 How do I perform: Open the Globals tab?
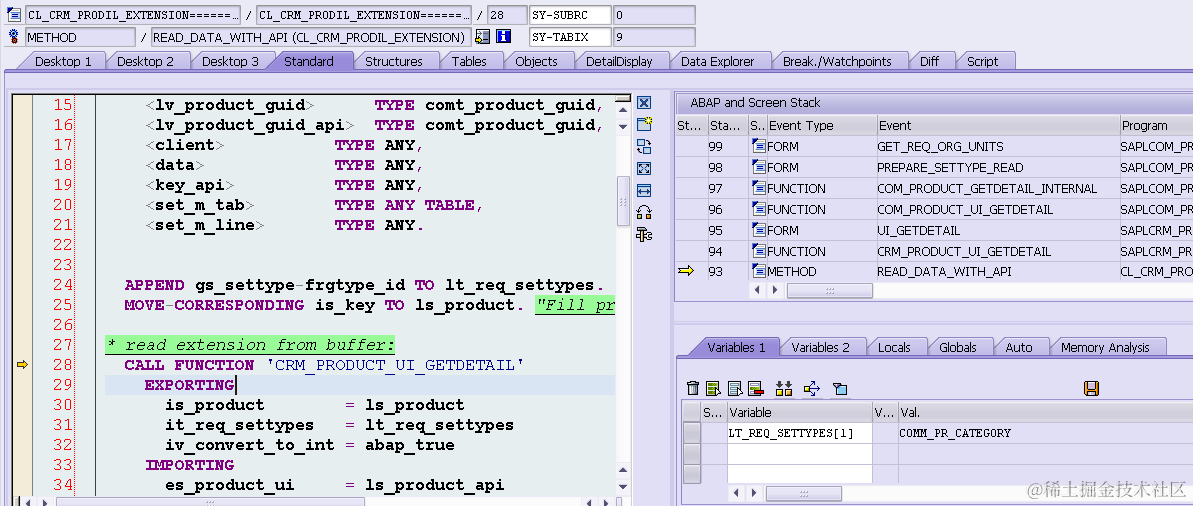click(x=957, y=348)
